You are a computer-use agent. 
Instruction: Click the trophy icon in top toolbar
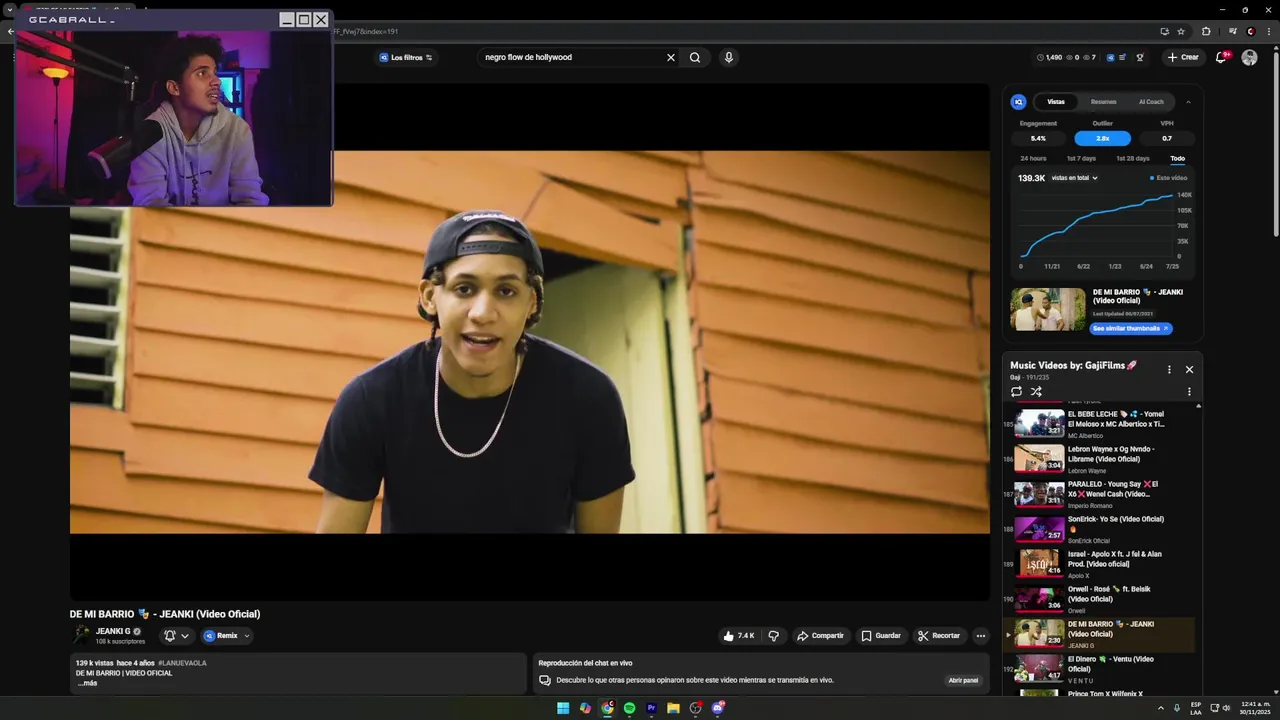[1140, 57]
